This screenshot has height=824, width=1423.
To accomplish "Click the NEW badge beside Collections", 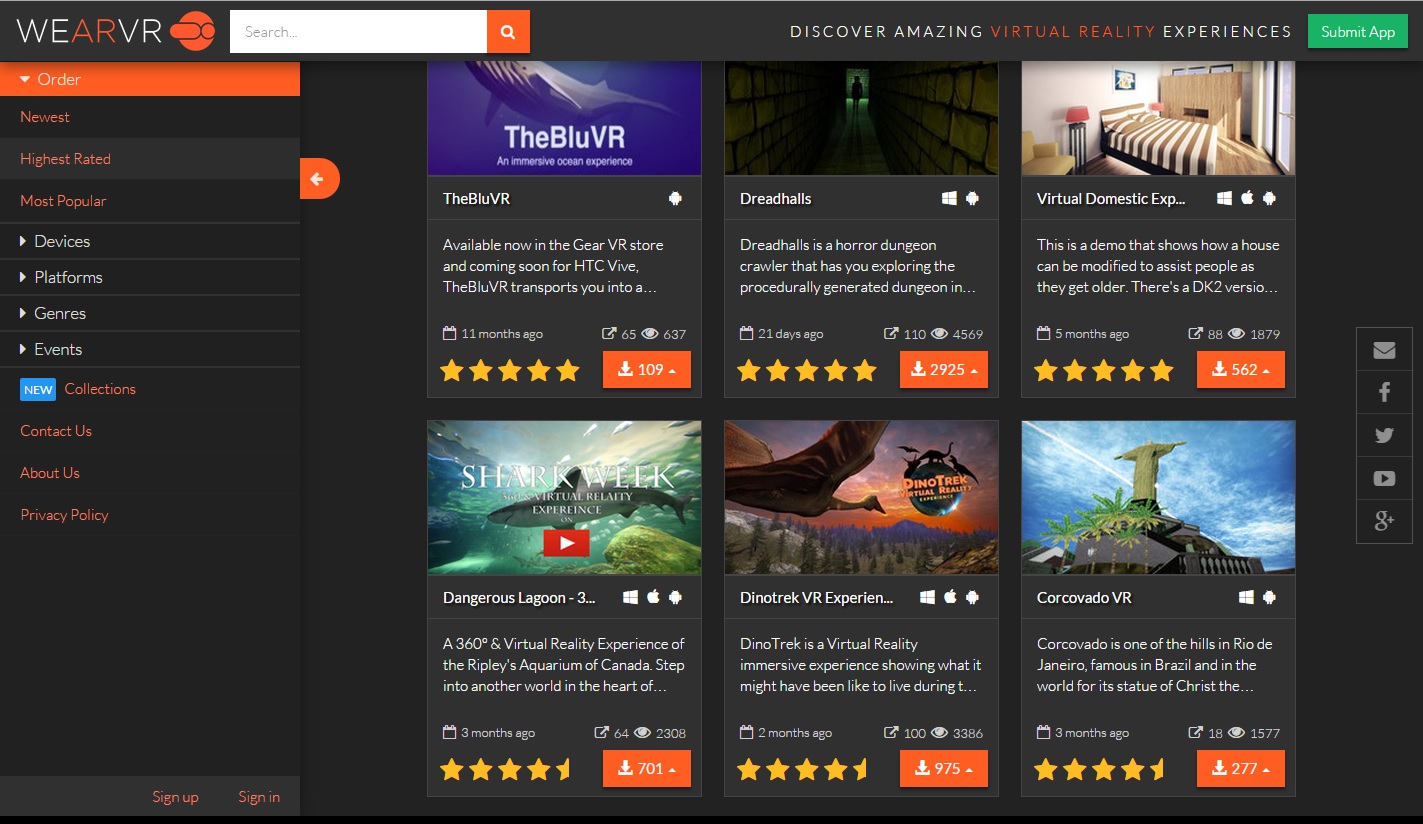I will tap(38, 390).
